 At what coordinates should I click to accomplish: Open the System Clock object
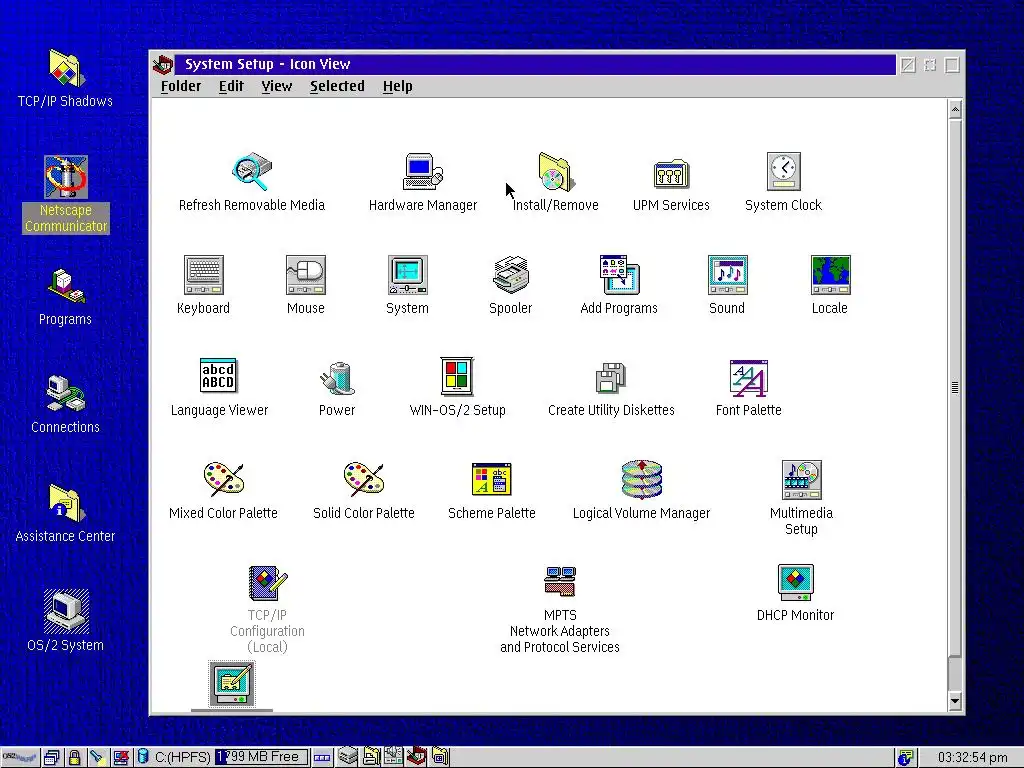point(783,171)
